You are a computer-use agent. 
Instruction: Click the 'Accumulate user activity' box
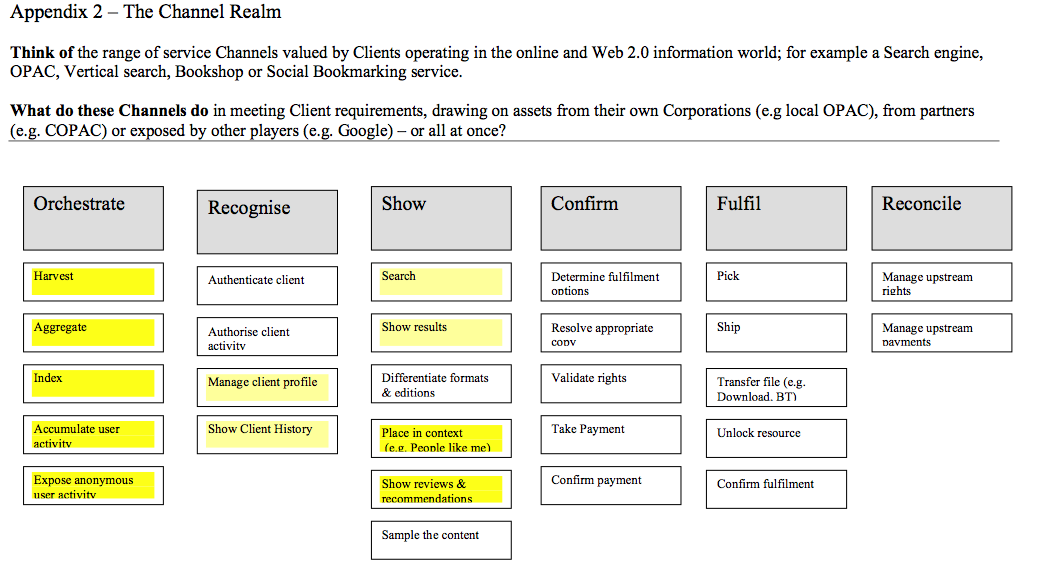93,435
